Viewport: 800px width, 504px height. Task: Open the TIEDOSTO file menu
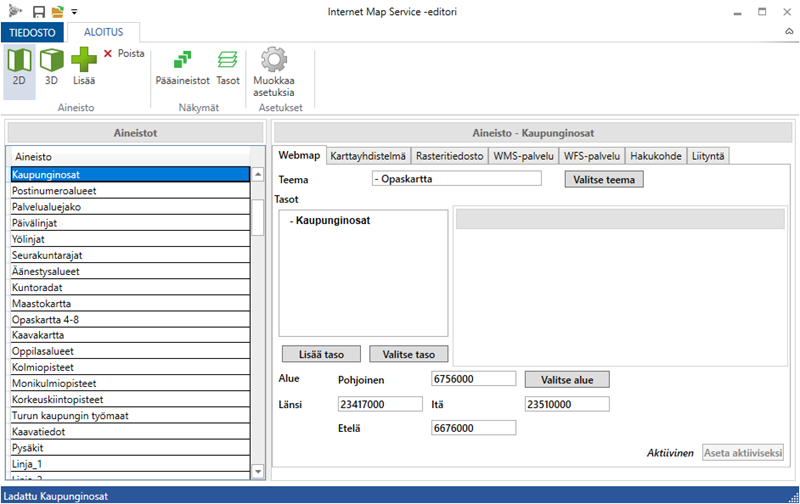click(32, 32)
